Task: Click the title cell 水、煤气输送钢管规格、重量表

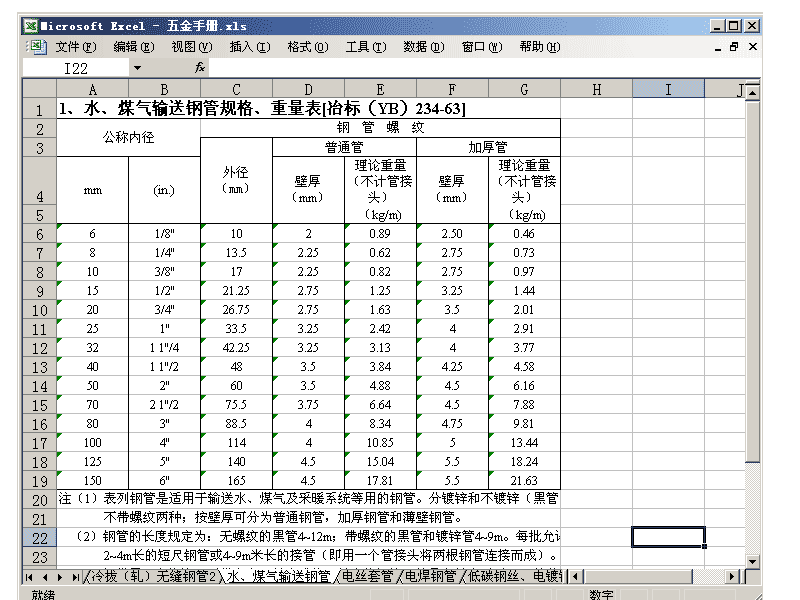Action: pyautogui.click(x=308, y=109)
